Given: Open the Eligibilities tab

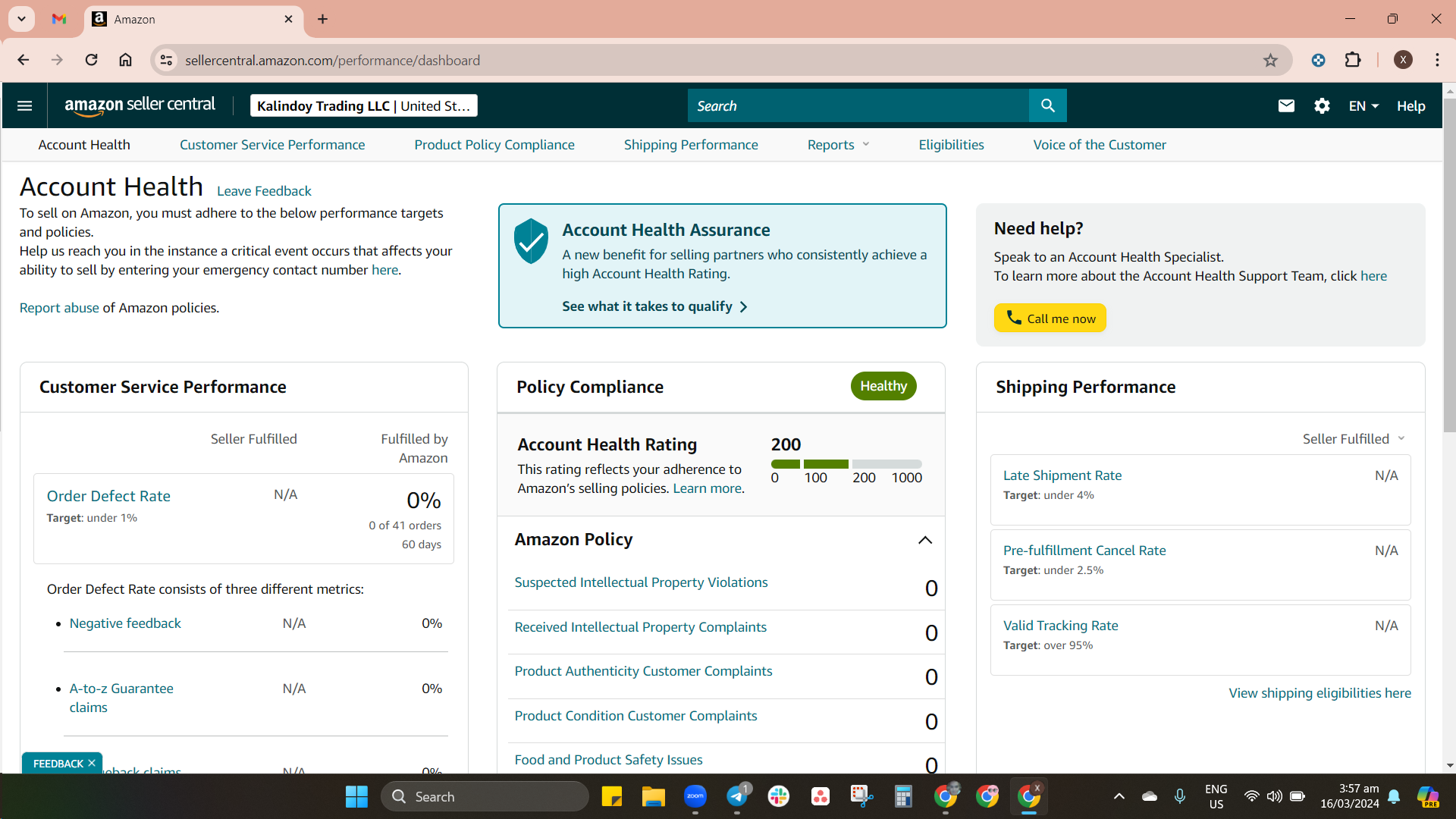Looking at the screenshot, I should [952, 145].
